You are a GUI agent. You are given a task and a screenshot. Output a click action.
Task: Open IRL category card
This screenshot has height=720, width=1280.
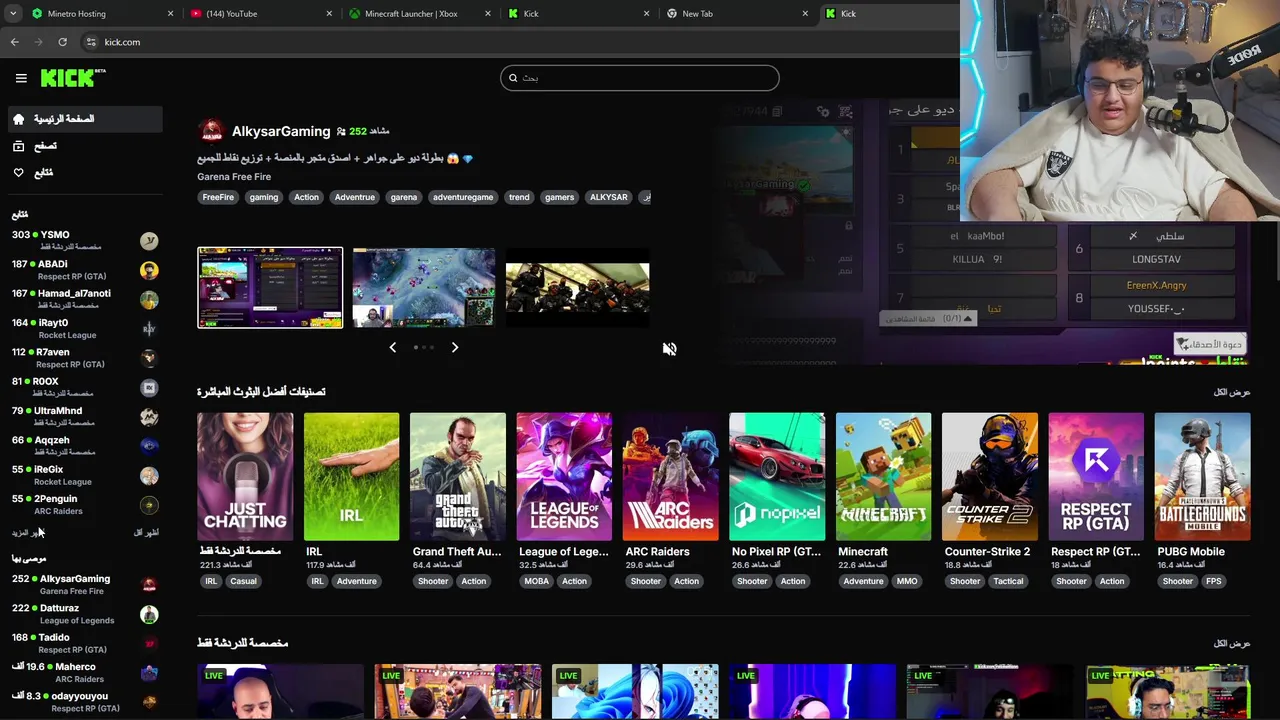[x=351, y=477]
